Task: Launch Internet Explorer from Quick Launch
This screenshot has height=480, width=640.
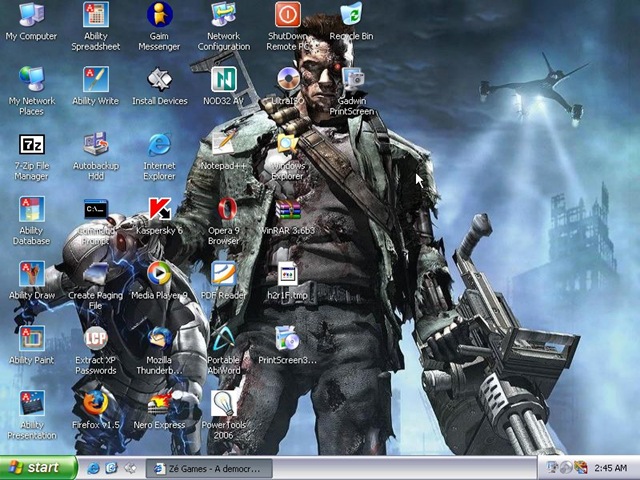Action: tap(93, 468)
